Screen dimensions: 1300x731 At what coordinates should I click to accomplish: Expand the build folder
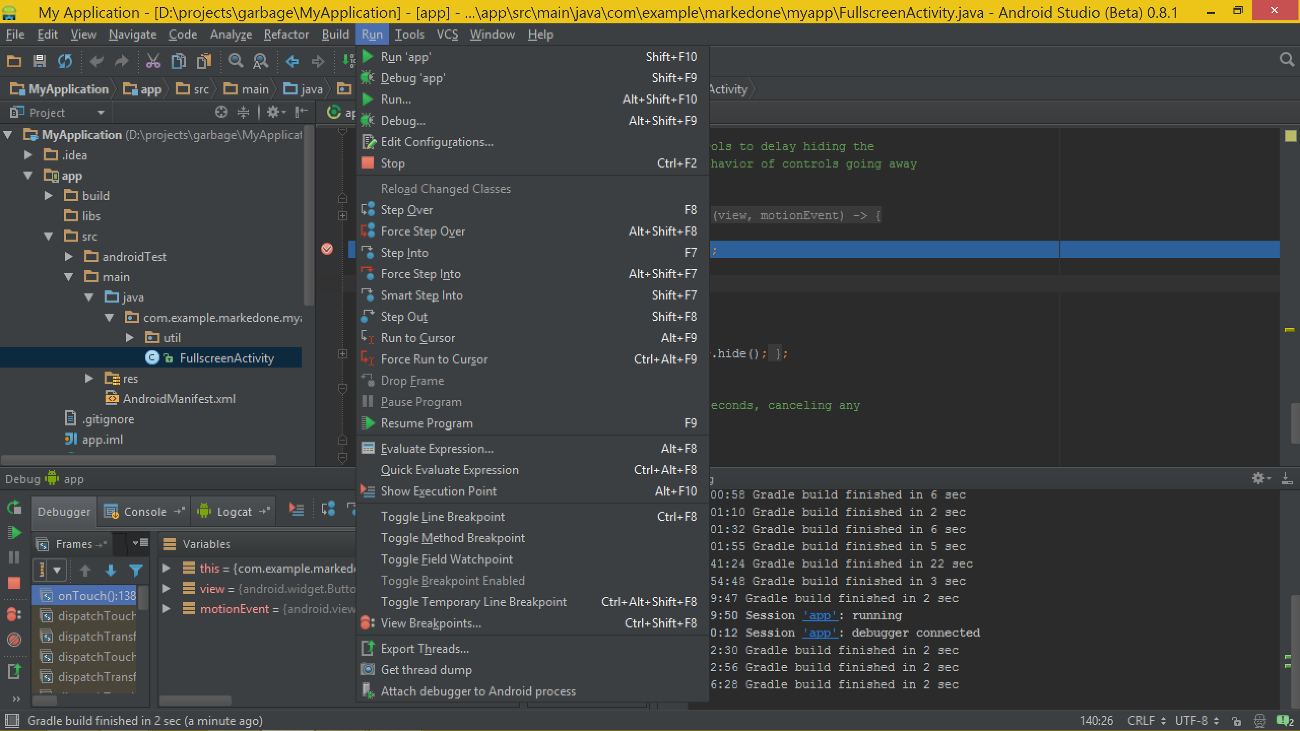(48, 196)
